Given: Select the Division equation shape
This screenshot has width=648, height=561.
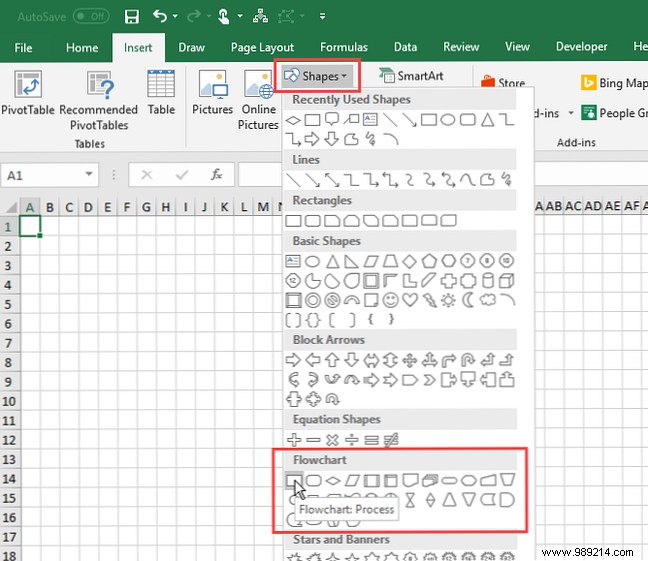Looking at the screenshot, I should pyautogui.click(x=351, y=440).
